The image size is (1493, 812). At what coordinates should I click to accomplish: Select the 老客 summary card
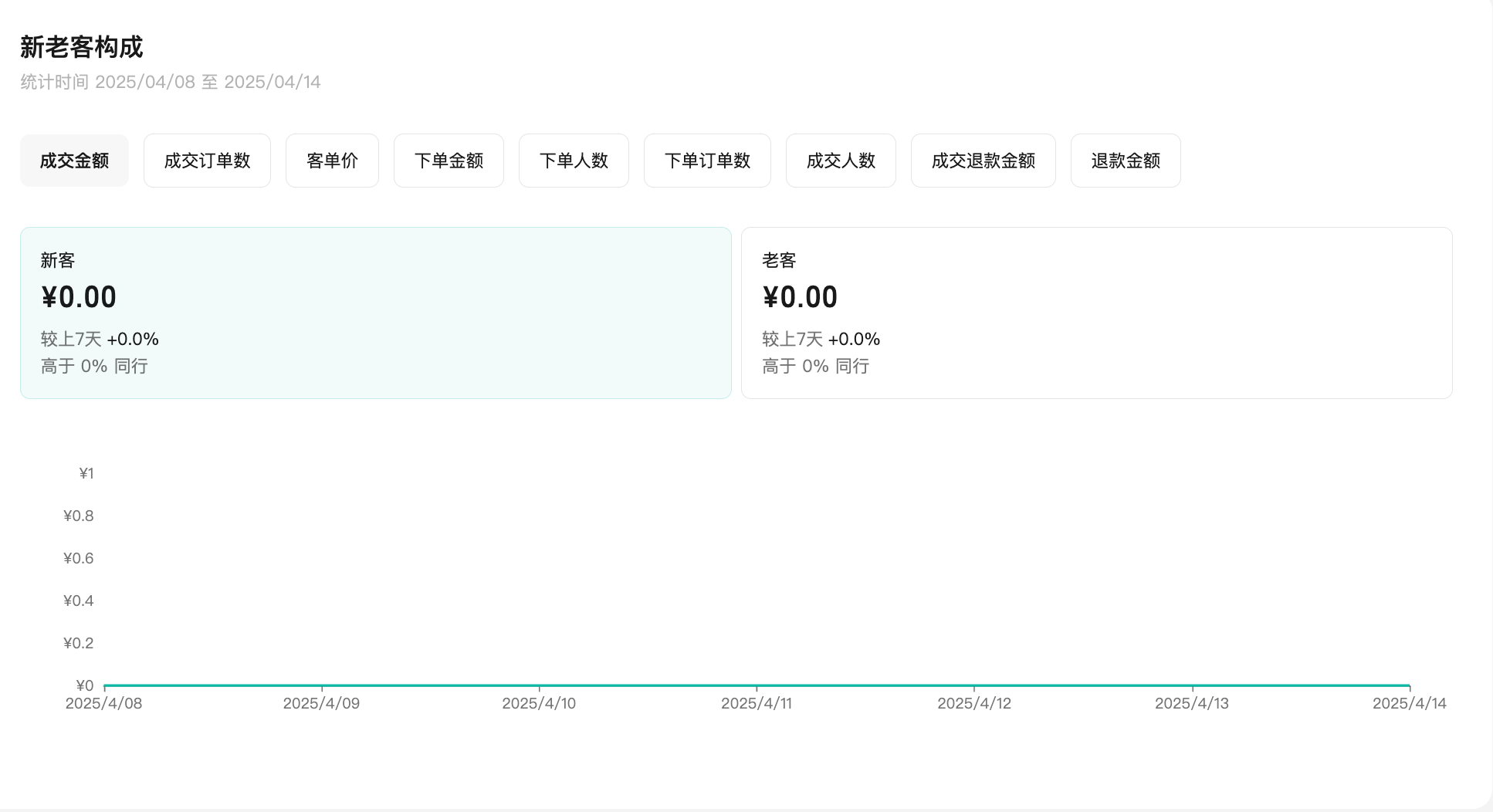coord(1096,313)
